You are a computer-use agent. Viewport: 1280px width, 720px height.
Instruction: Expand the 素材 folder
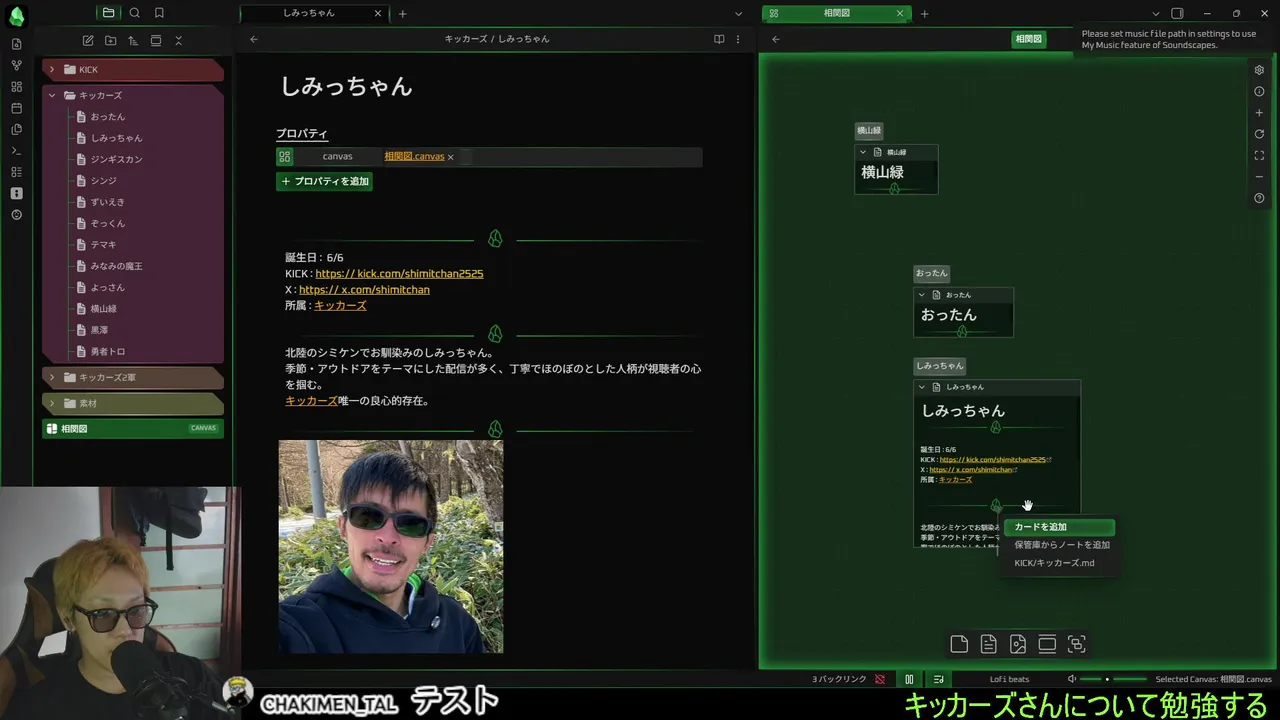(133, 403)
